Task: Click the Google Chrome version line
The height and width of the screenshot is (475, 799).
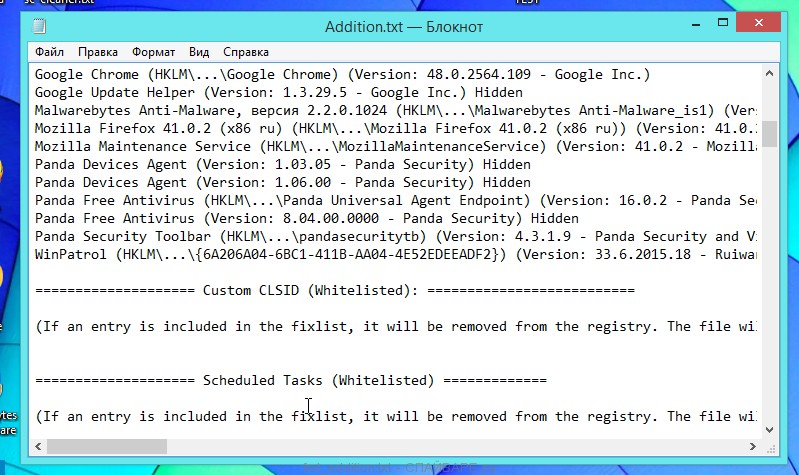Action: pyautogui.click(x=342, y=74)
